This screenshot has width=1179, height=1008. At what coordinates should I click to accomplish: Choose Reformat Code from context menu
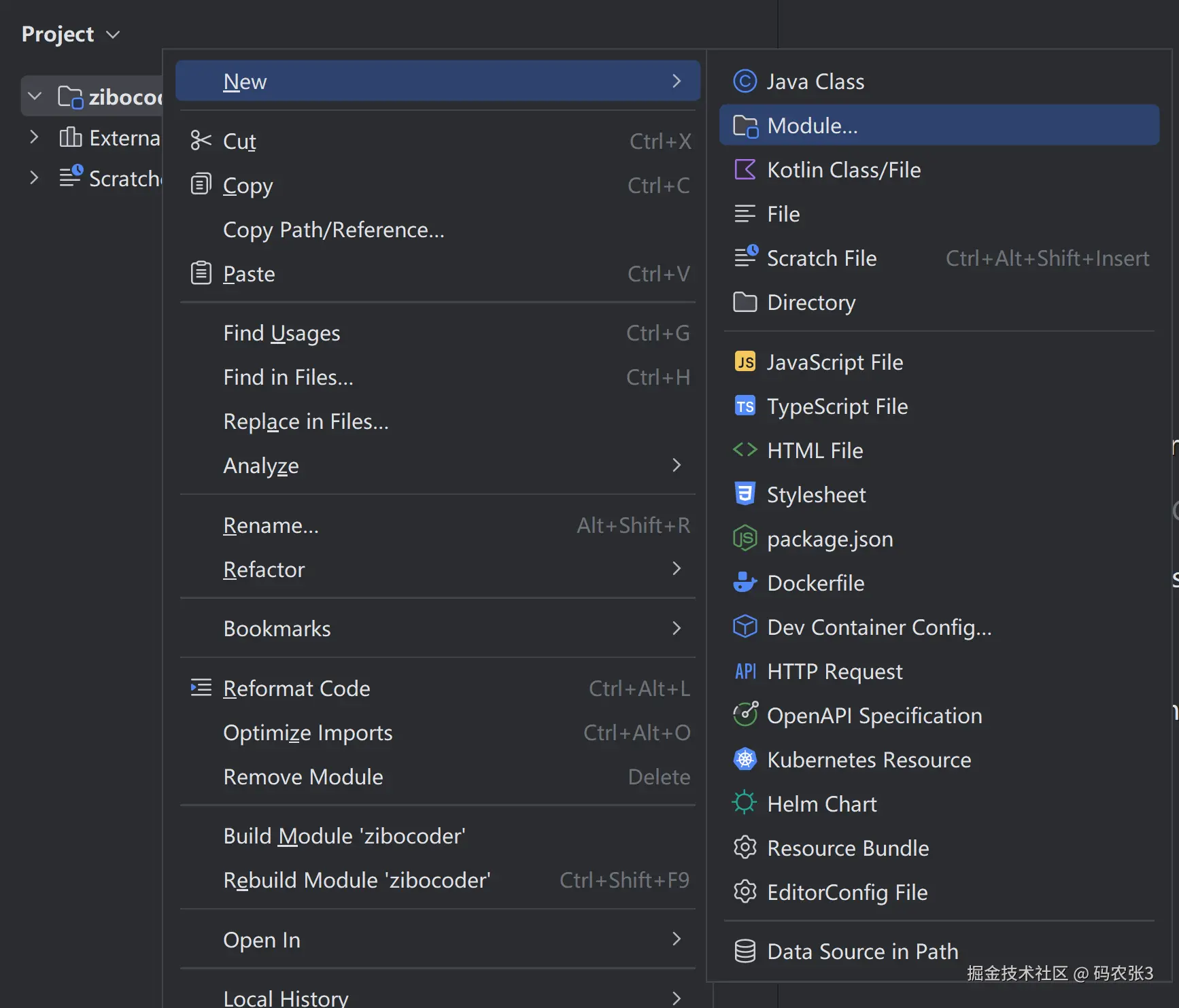tap(296, 689)
